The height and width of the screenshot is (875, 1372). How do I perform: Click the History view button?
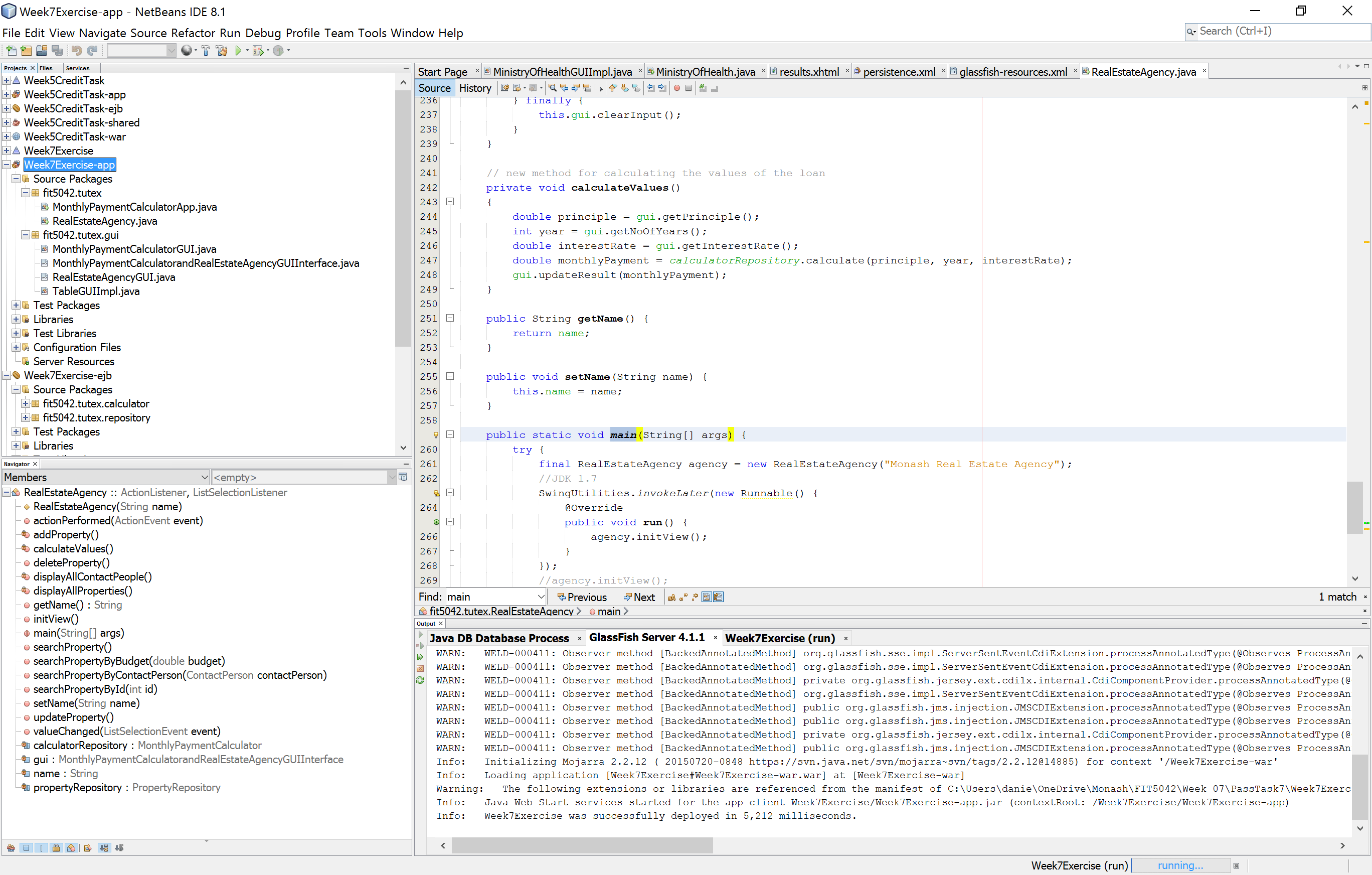coord(474,88)
